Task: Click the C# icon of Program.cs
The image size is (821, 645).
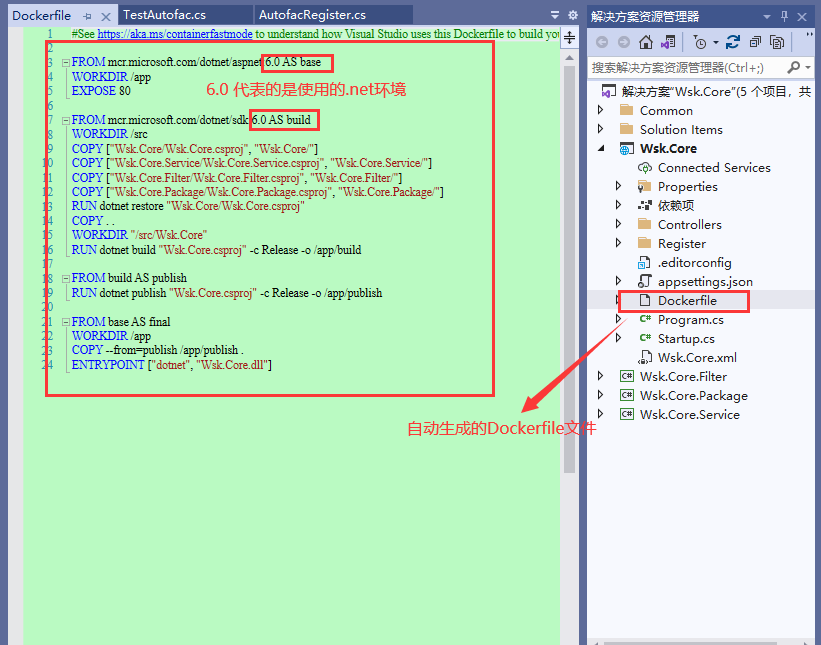Action: 645,319
